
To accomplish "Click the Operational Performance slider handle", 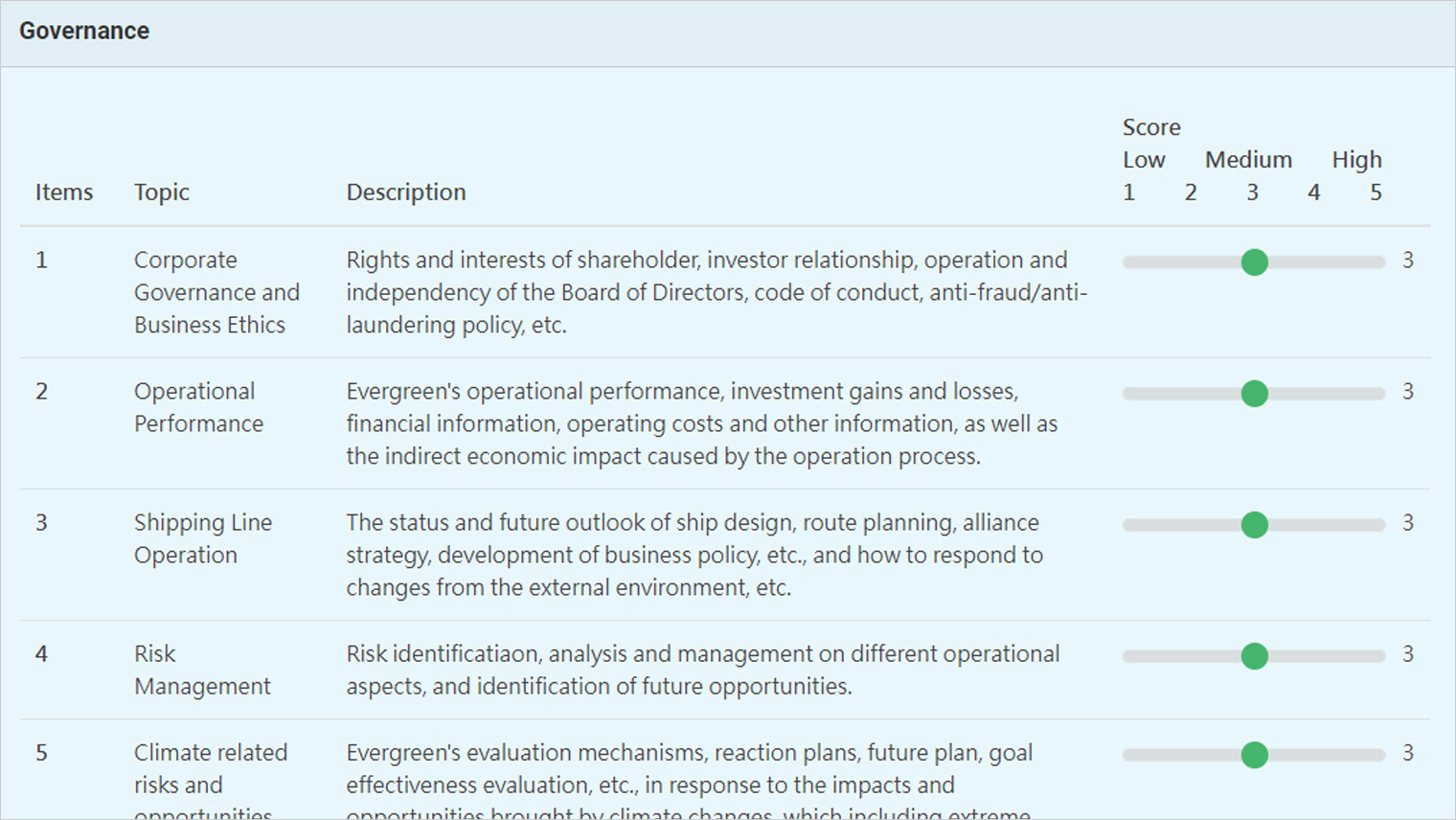I will (1254, 394).
